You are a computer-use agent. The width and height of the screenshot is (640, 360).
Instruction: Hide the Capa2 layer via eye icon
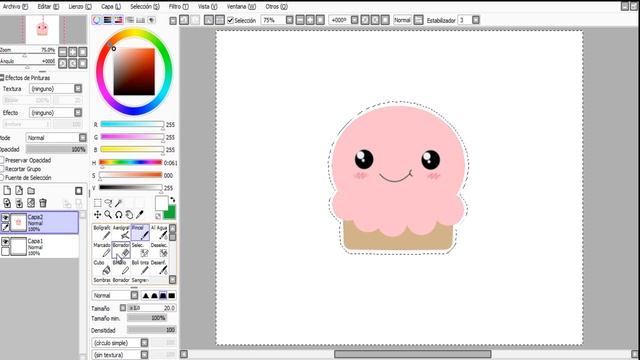(x=5, y=218)
